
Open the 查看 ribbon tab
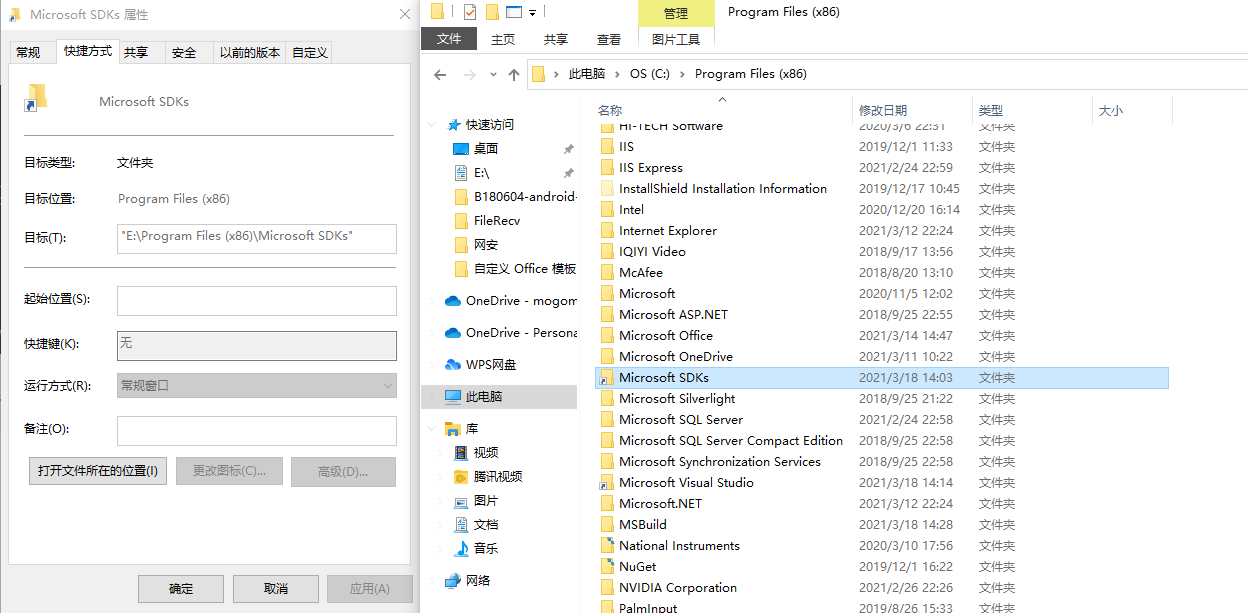click(x=610, y=39)
